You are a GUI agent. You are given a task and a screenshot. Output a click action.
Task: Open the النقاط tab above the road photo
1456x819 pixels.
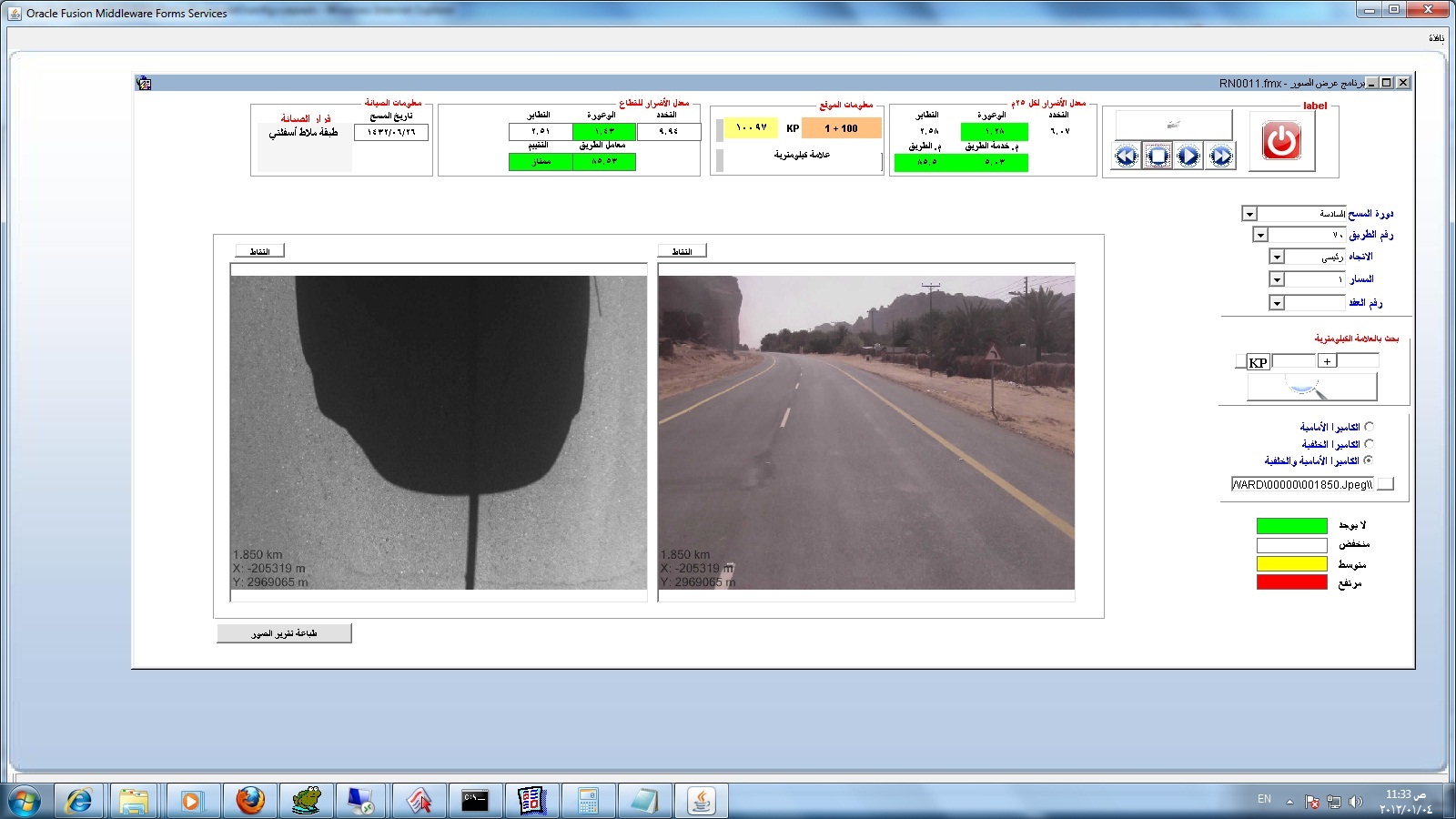pos(682,251)
